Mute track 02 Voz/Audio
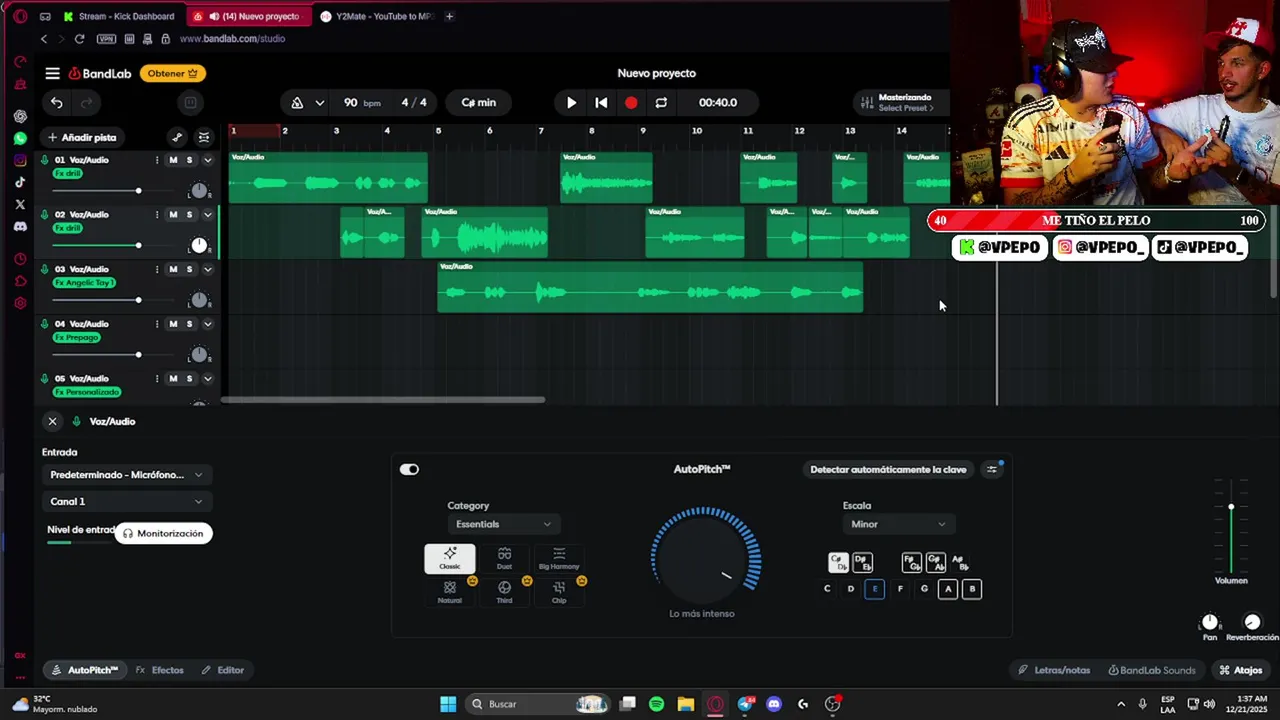The width and height of the screenshot is (1280, 720). 173,215
